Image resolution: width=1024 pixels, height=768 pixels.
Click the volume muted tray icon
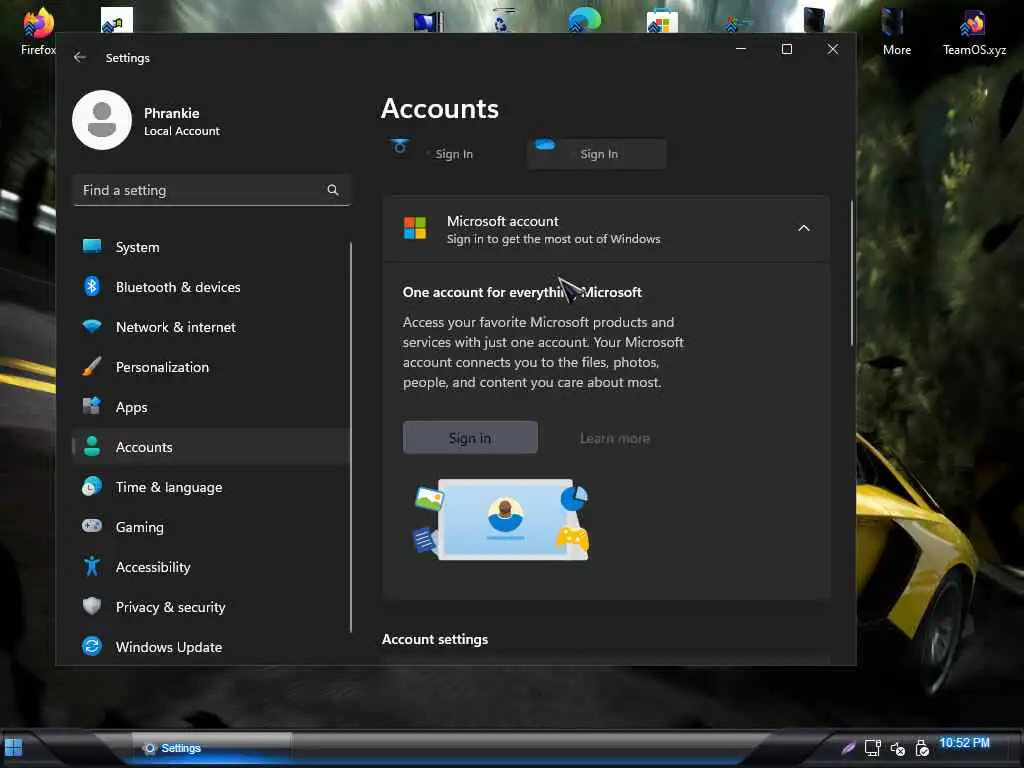point(898,748)
